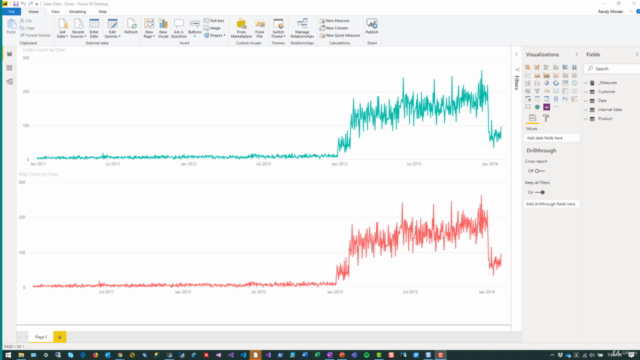Viewport: 640px width, 360px height.
Task: Insert a Buttons element
Action: tap(195, 28)
